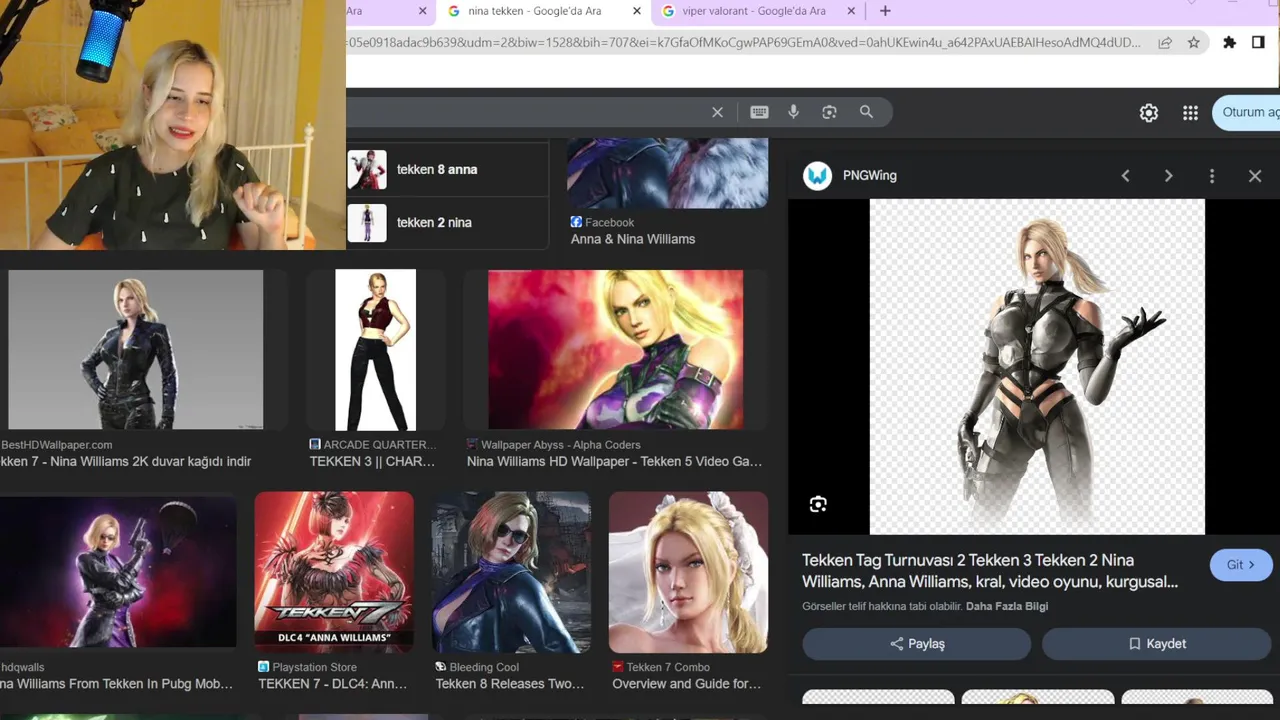Screen dimensions: 1280x720
Task: Visit the source page with Git button
Action: point(1241,565)
